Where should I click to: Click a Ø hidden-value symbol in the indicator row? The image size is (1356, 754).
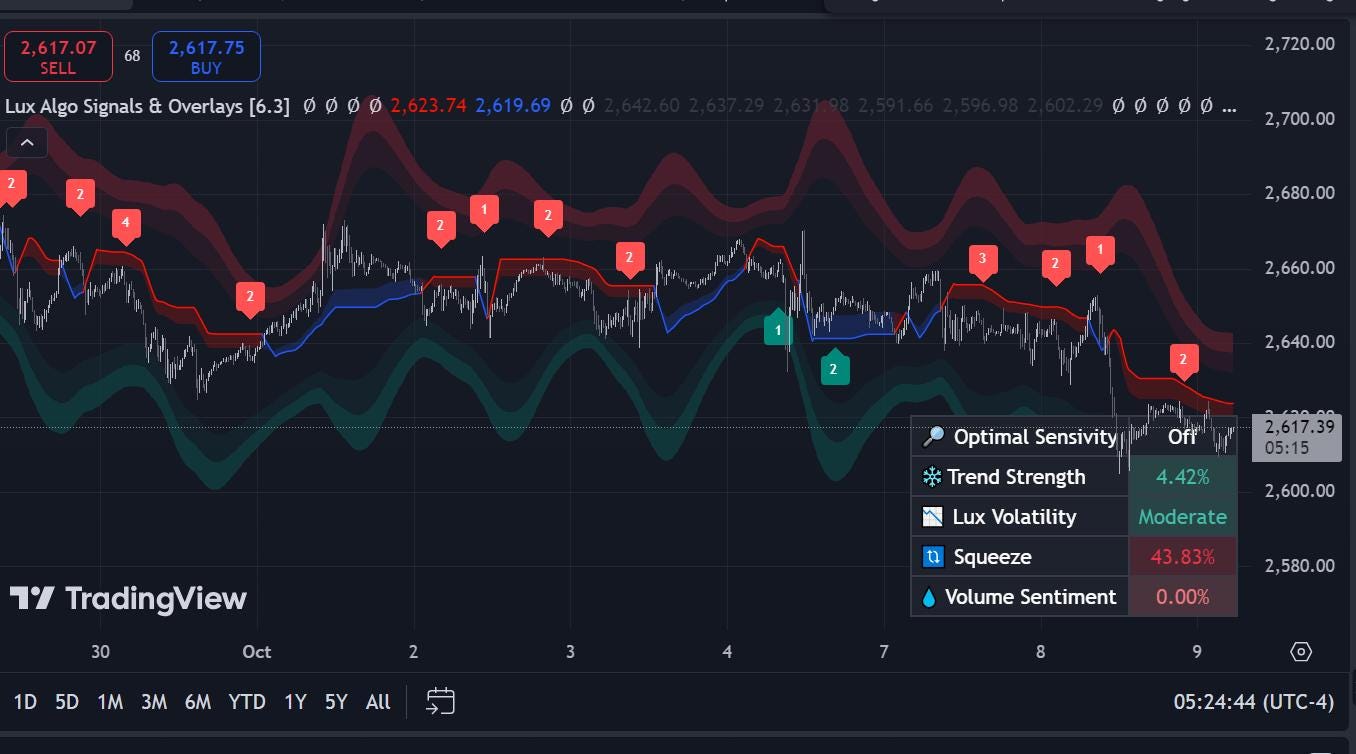click(308, 105)
